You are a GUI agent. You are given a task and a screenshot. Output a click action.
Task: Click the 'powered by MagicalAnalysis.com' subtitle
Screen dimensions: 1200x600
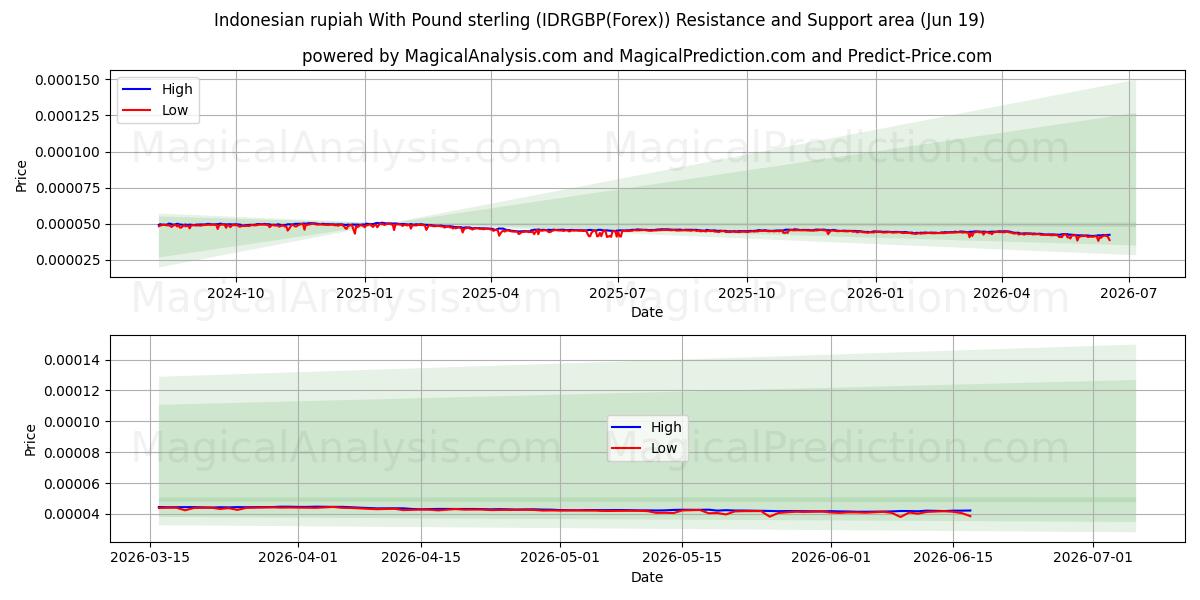click(x=647, y=56)
